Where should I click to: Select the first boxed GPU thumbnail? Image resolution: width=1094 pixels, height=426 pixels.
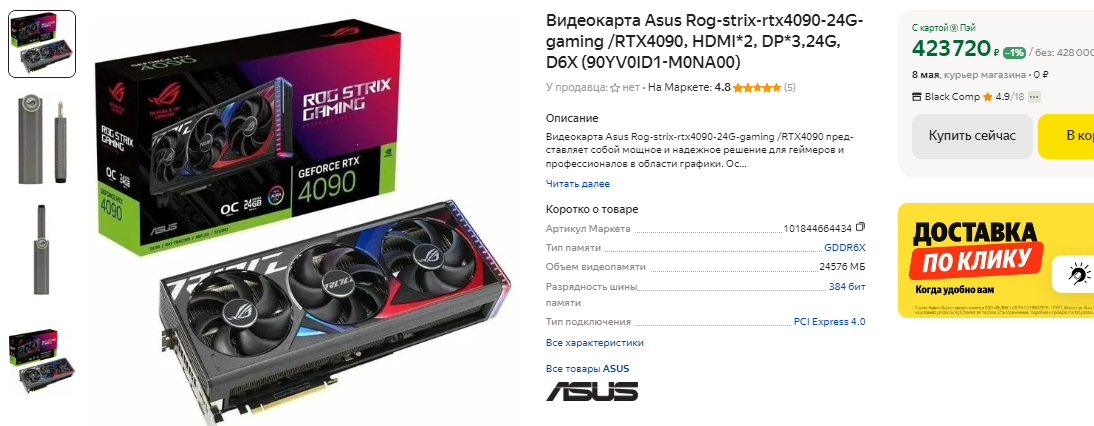point(42,44)
